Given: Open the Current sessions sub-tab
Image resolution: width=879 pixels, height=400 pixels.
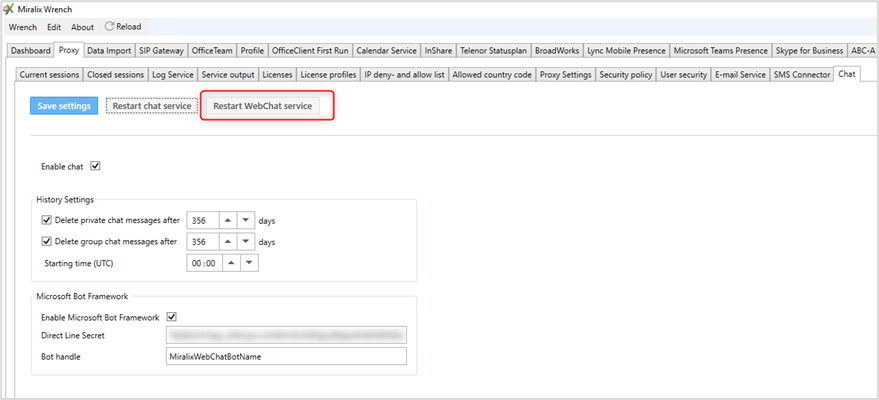Looking at the screenshot, I should 49,75.
